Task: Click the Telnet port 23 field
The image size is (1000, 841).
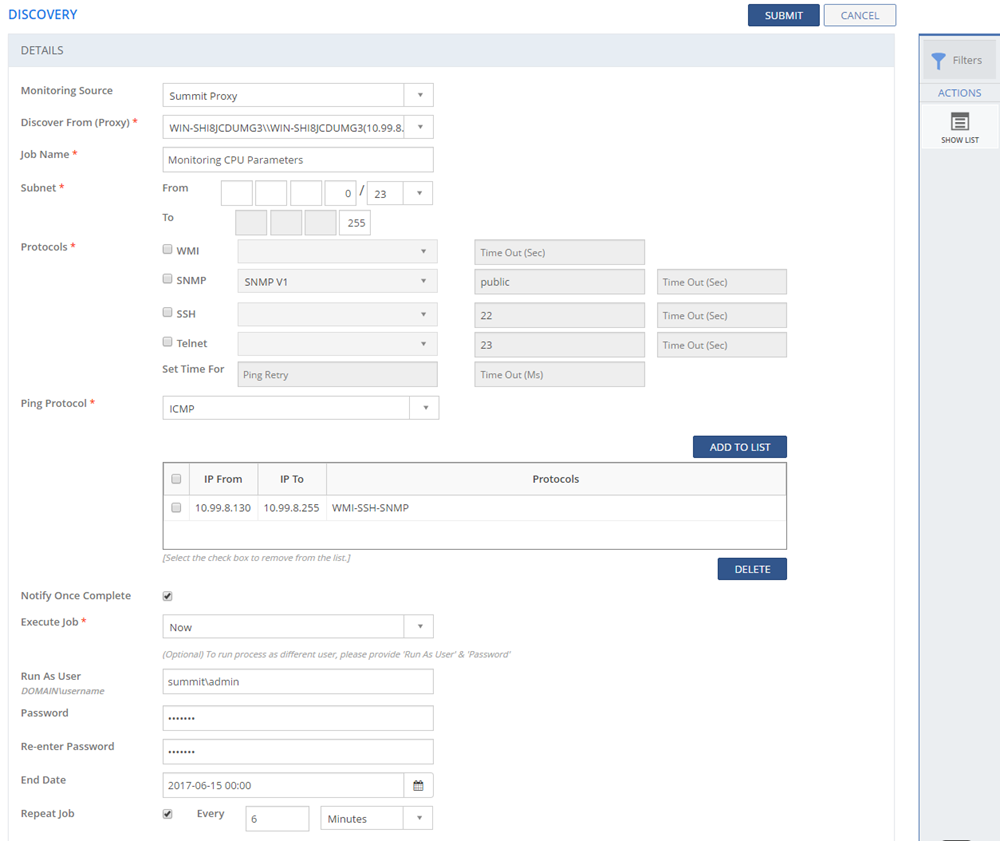Action: click(x=559, y=345)
